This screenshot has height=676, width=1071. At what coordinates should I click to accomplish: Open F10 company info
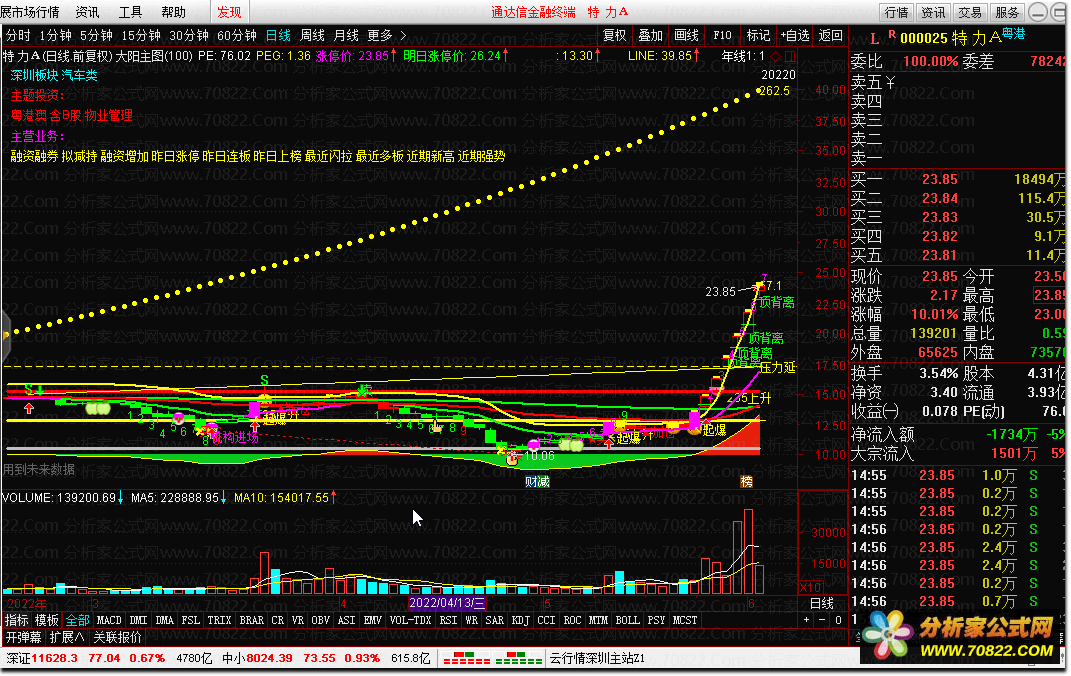[x=722, y=36]
